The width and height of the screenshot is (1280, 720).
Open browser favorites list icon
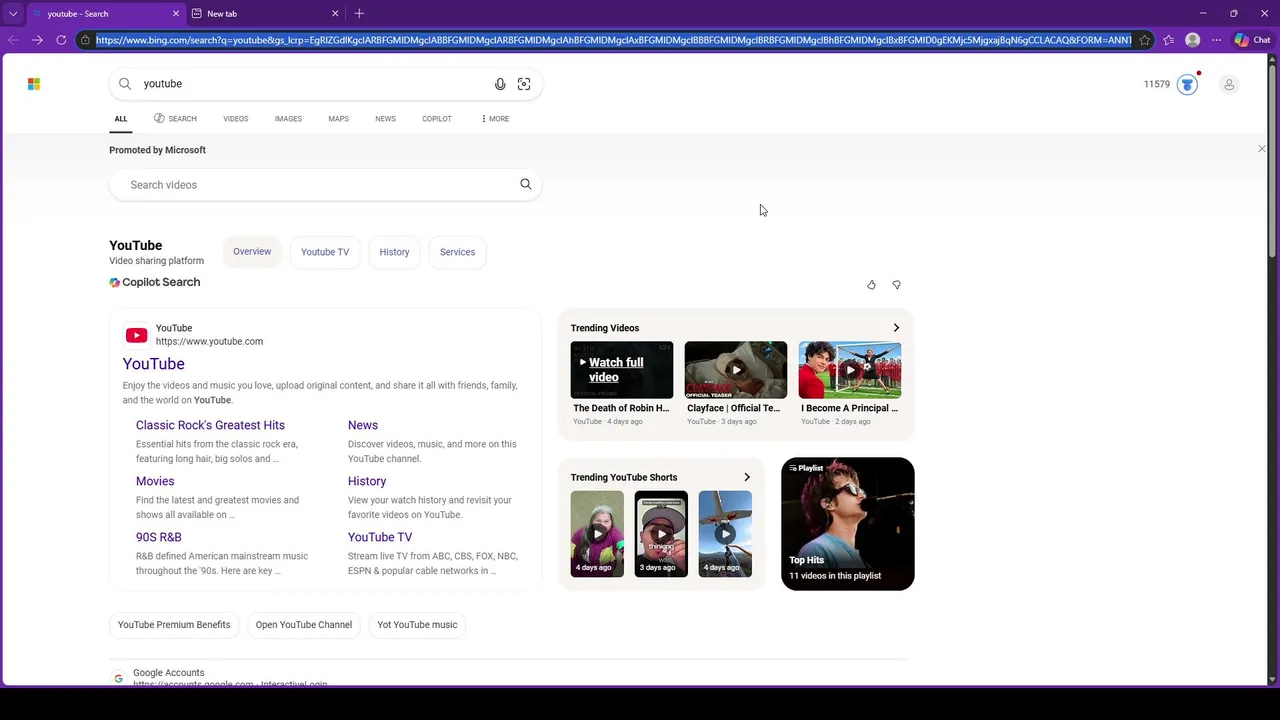click(x=1168, y=40)
